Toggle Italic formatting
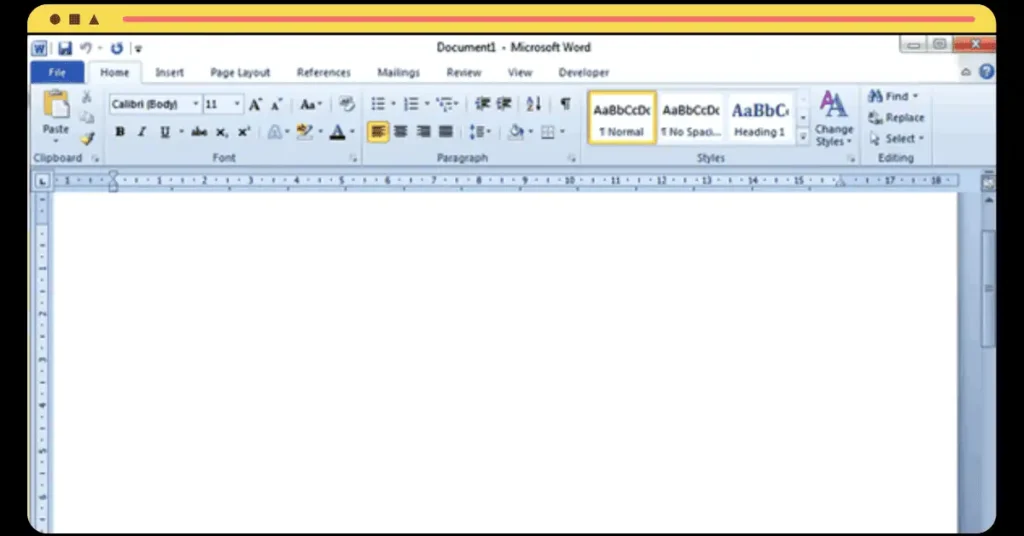Screen dimensions: 1024x536 tap(142, 132)
